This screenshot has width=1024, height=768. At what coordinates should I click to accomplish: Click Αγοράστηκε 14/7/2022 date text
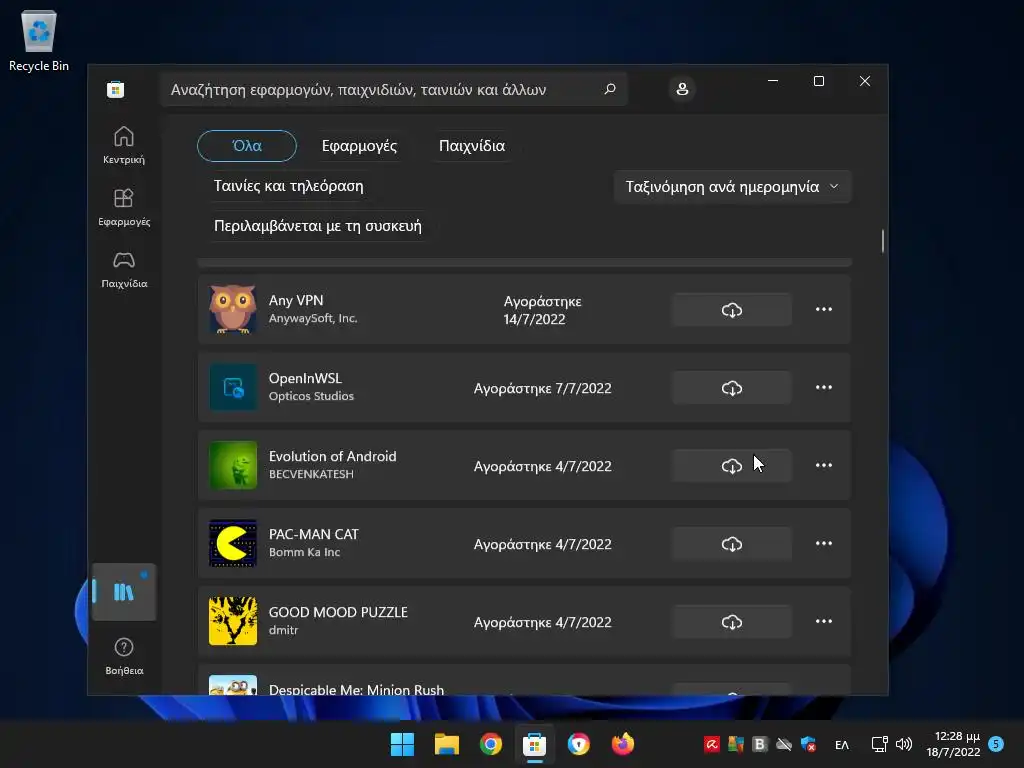[543, 310]
